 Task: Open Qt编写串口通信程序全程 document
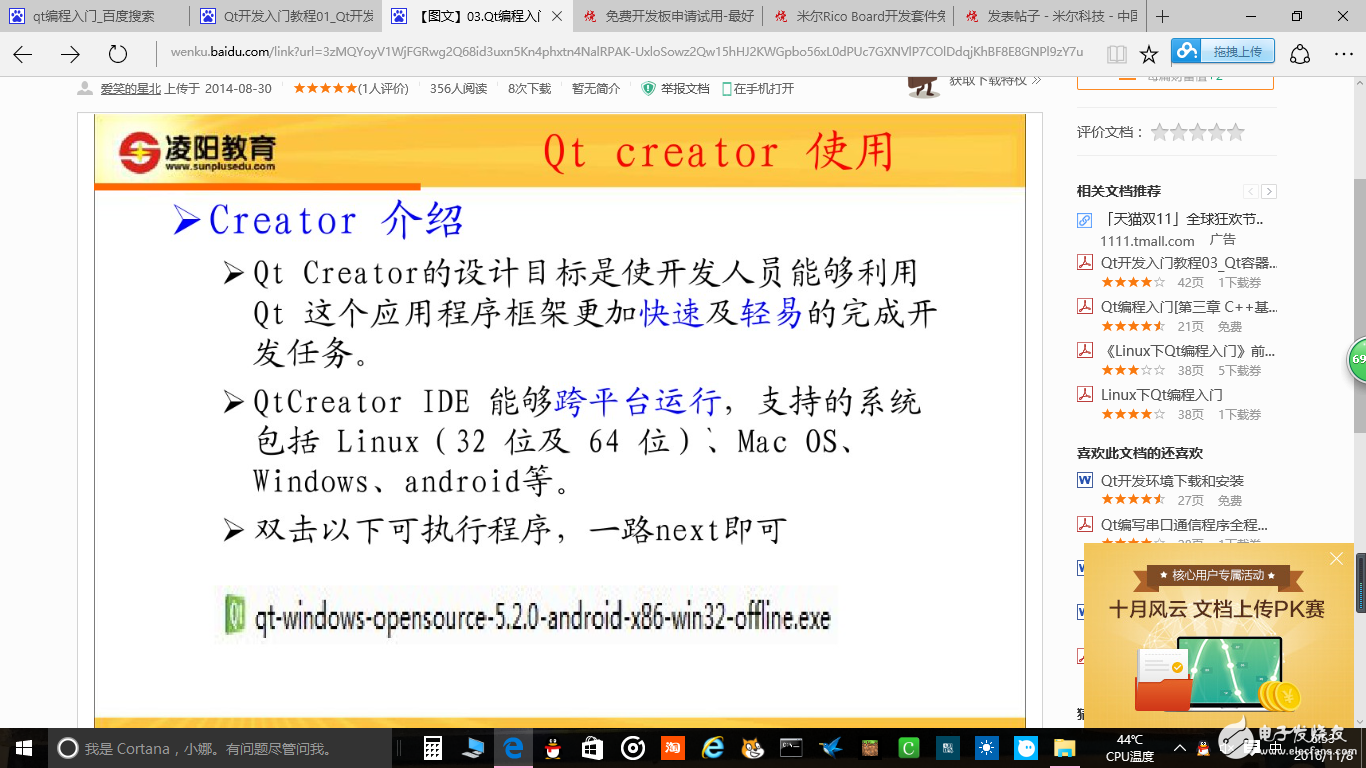[x=1184, y=525]
